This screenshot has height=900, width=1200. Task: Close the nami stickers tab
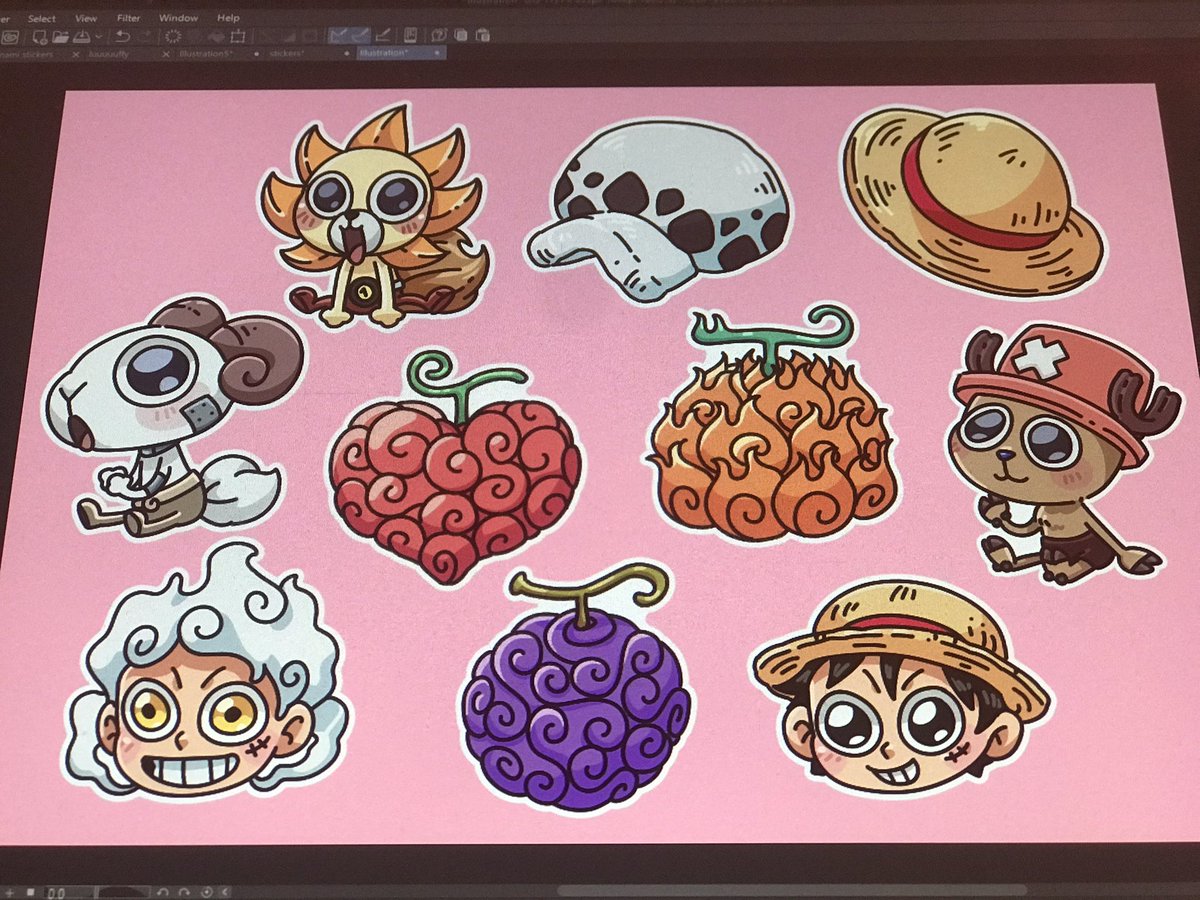[x=76, y=54]
